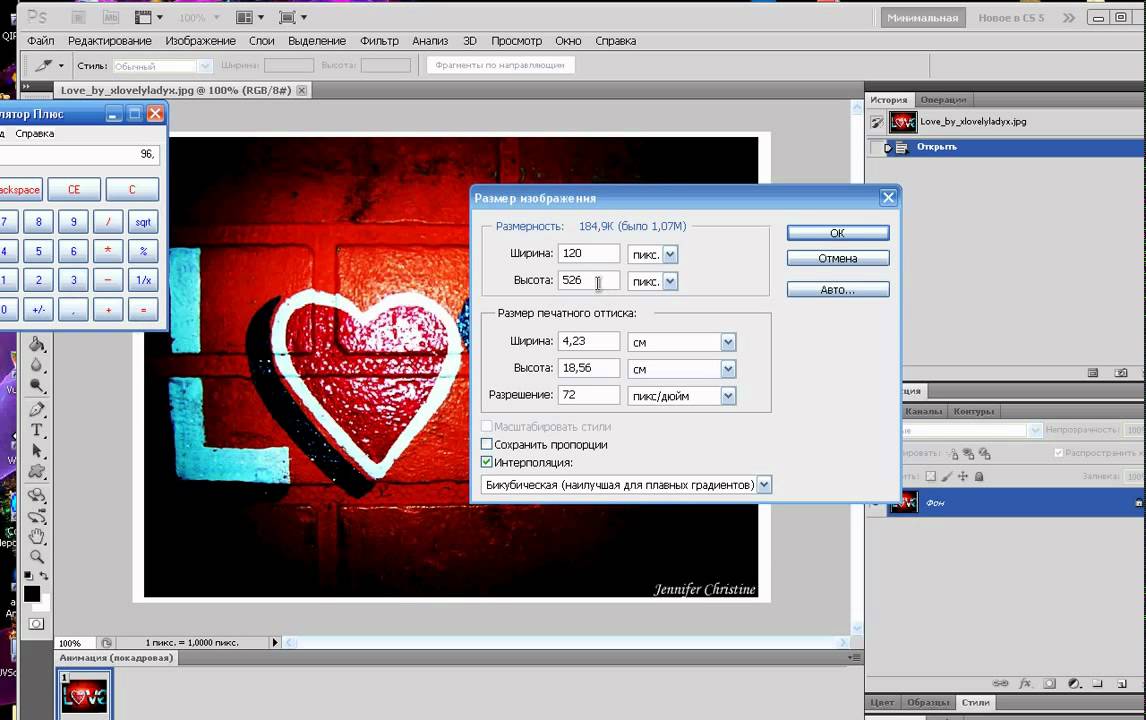This screenshot has width=1146, height=720.
Task: Create a new layer
Action: [x=1121, y=683]
